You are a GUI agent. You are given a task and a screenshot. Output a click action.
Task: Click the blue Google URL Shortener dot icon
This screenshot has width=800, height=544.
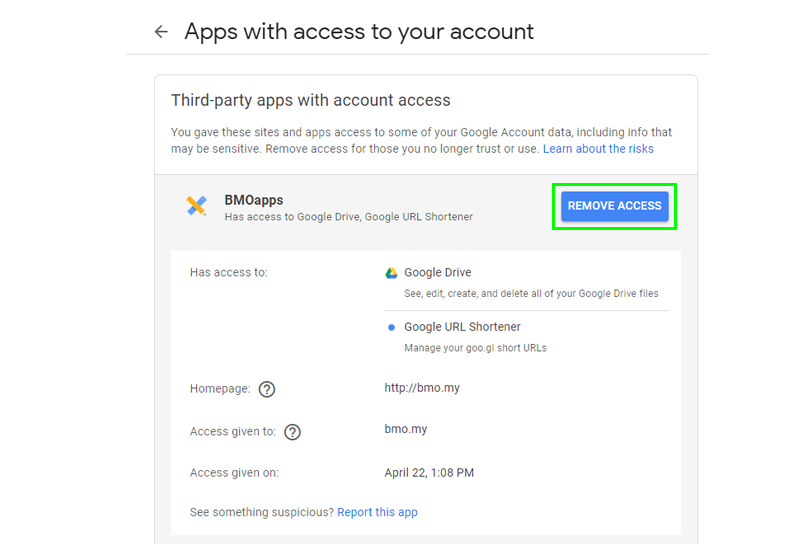point(391,327)
